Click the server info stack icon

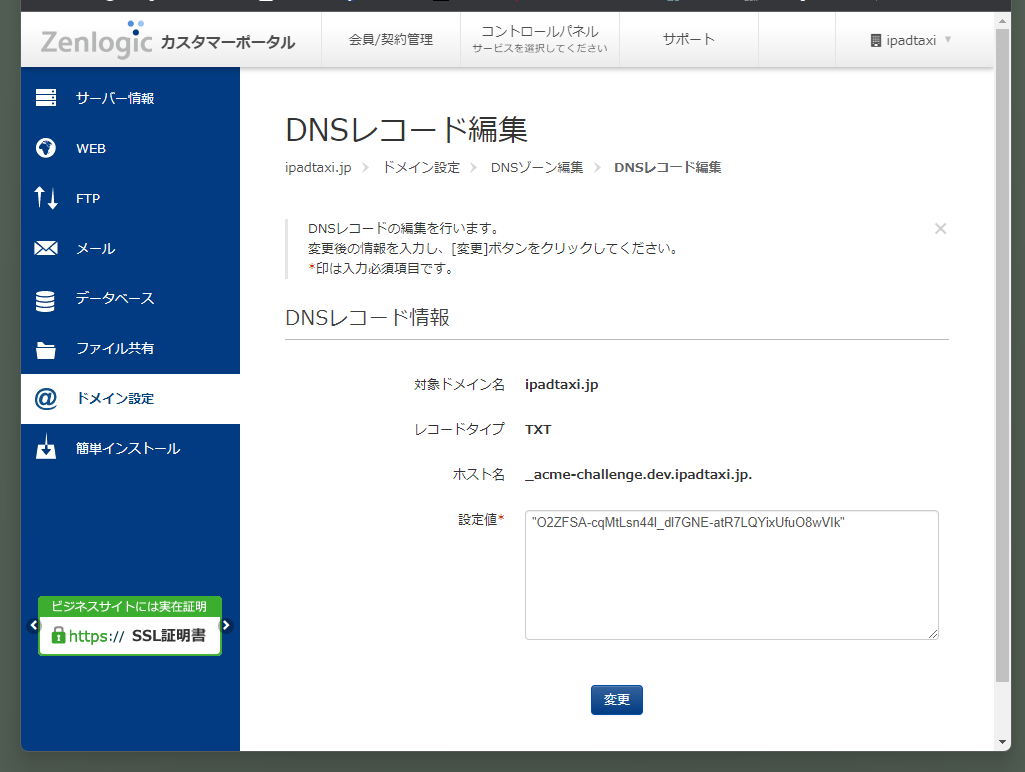(x=46, y=98)
